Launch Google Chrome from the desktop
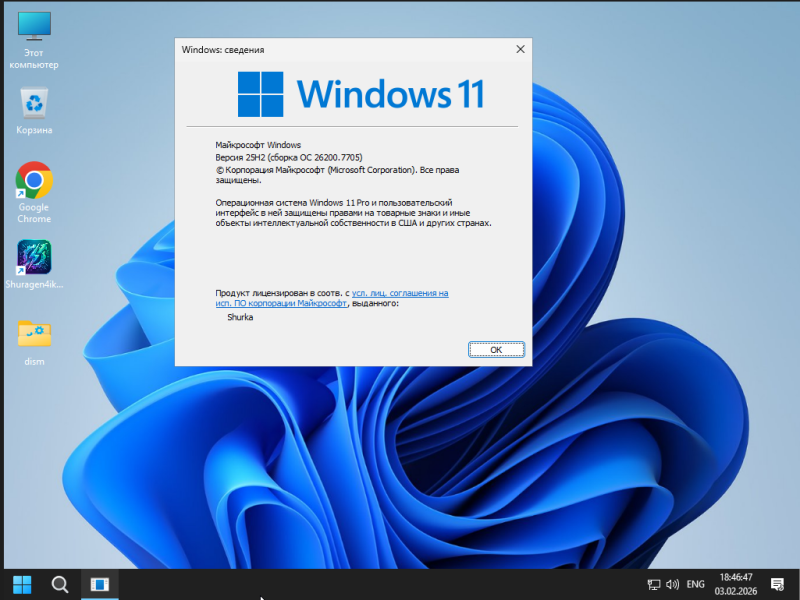The image size is (800, 600). [34, 181]
